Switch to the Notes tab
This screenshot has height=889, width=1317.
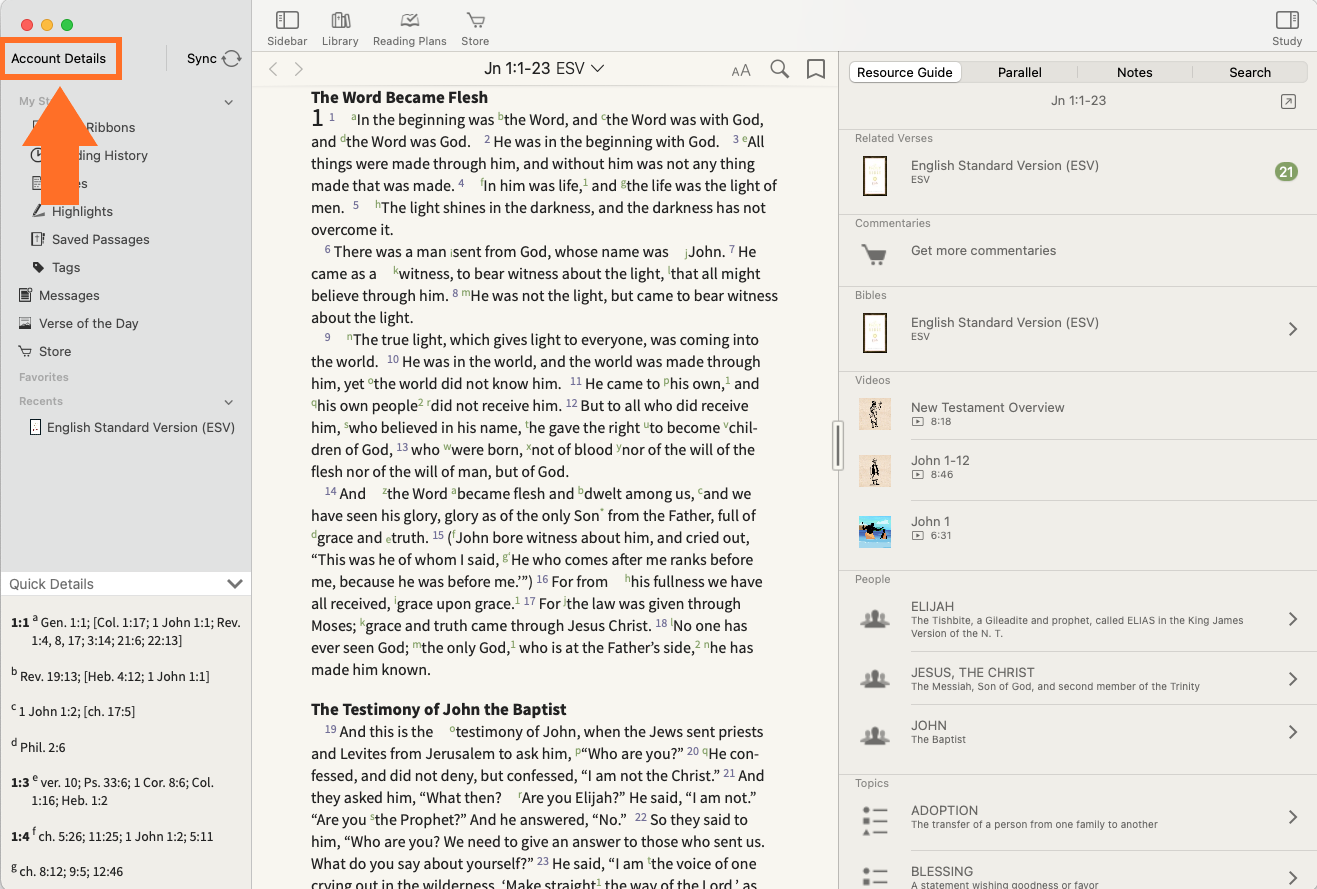point(1134,72)
